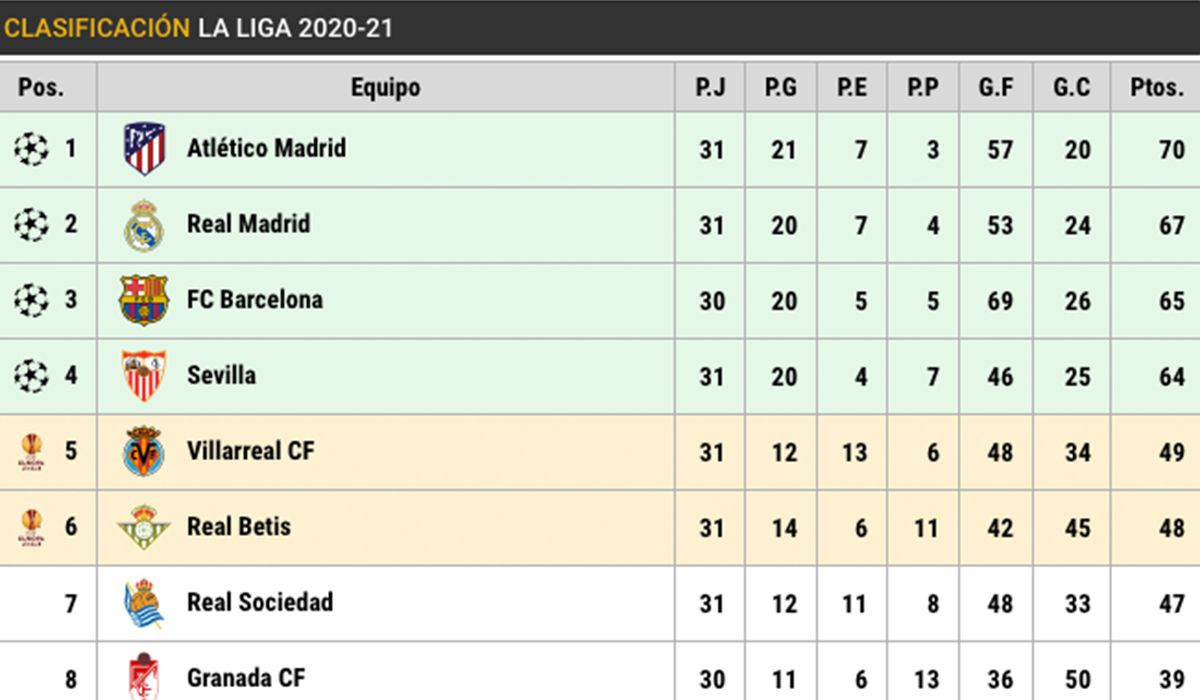Click the Real Betis green crest

tap(144, 527)
